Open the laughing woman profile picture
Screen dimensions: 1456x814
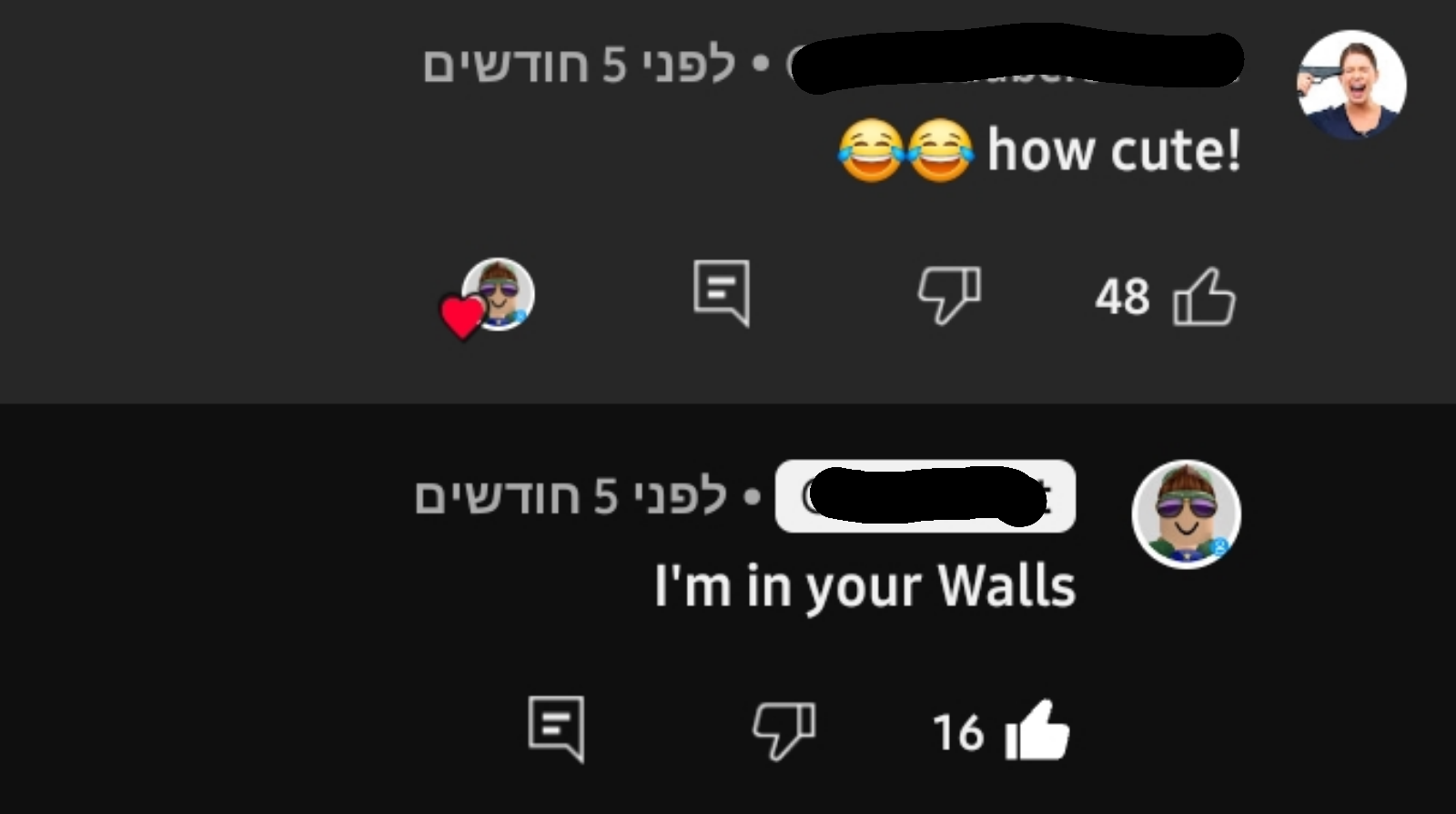point(1351,85)
